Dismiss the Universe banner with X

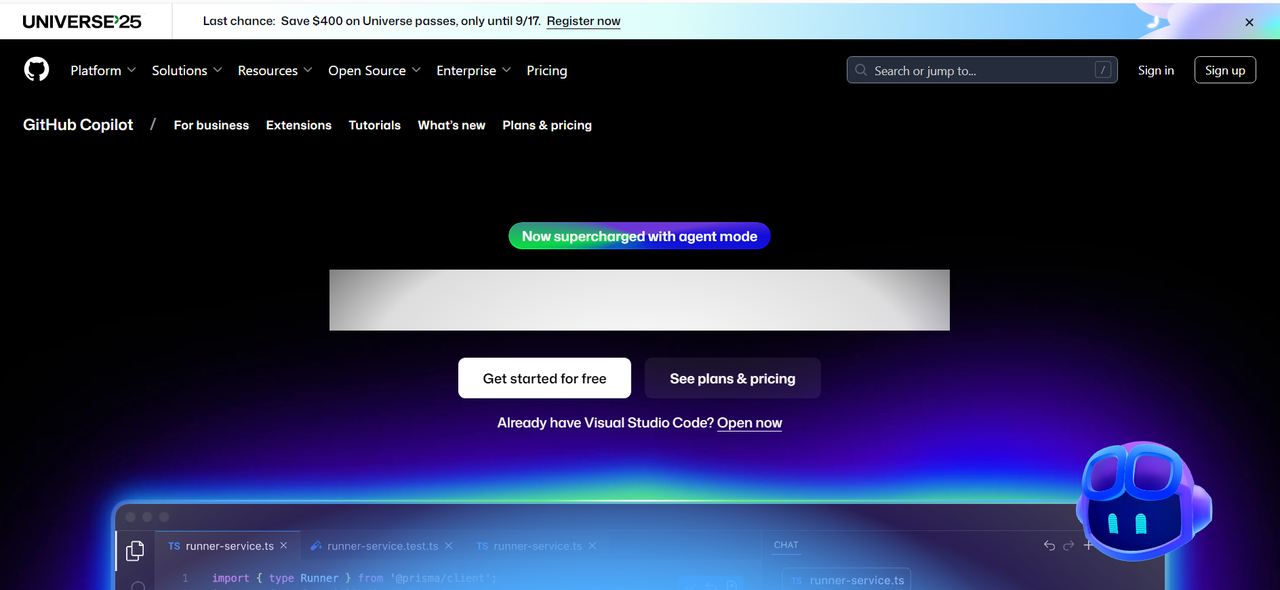pyautogui.click(x=1249, y=22)
